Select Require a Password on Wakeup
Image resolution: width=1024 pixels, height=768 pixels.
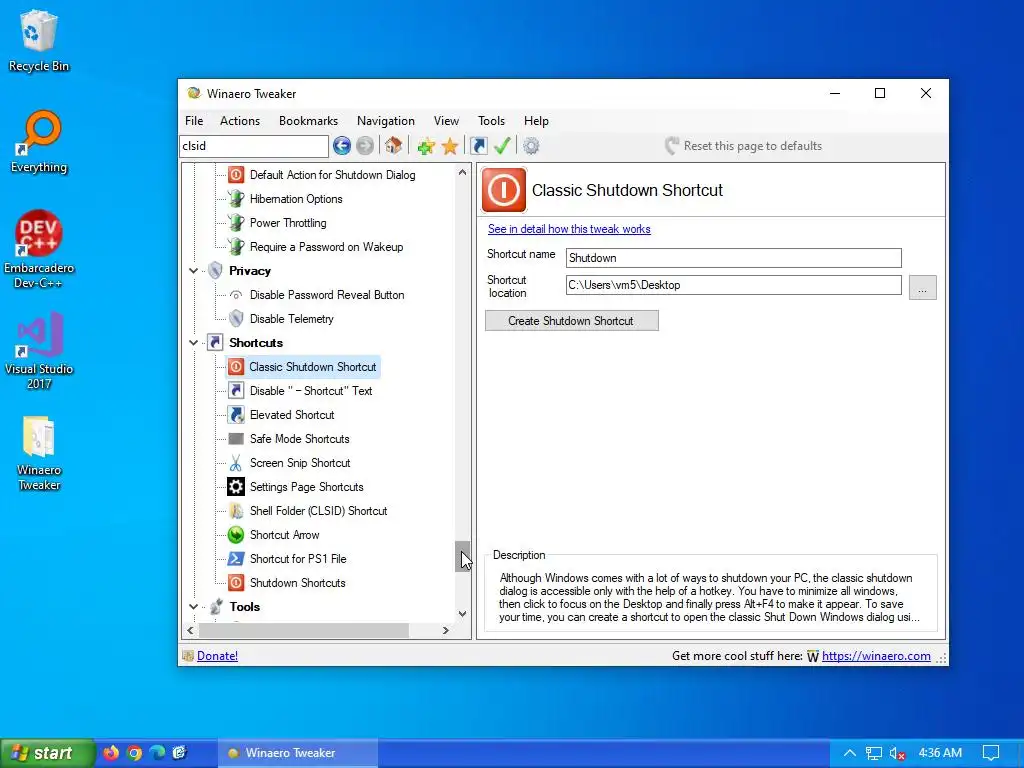point(327,247)
